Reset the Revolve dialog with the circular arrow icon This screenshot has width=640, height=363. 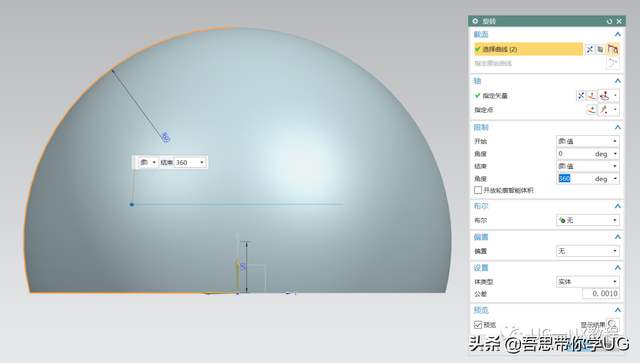click(x=609, y=21)
